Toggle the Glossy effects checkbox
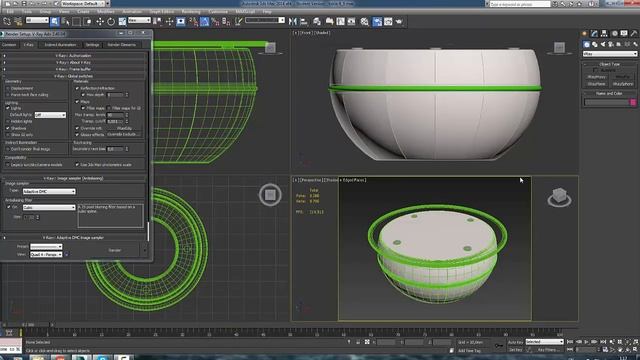The width and height of the screenshot is (640, 360). coord(77,135)
